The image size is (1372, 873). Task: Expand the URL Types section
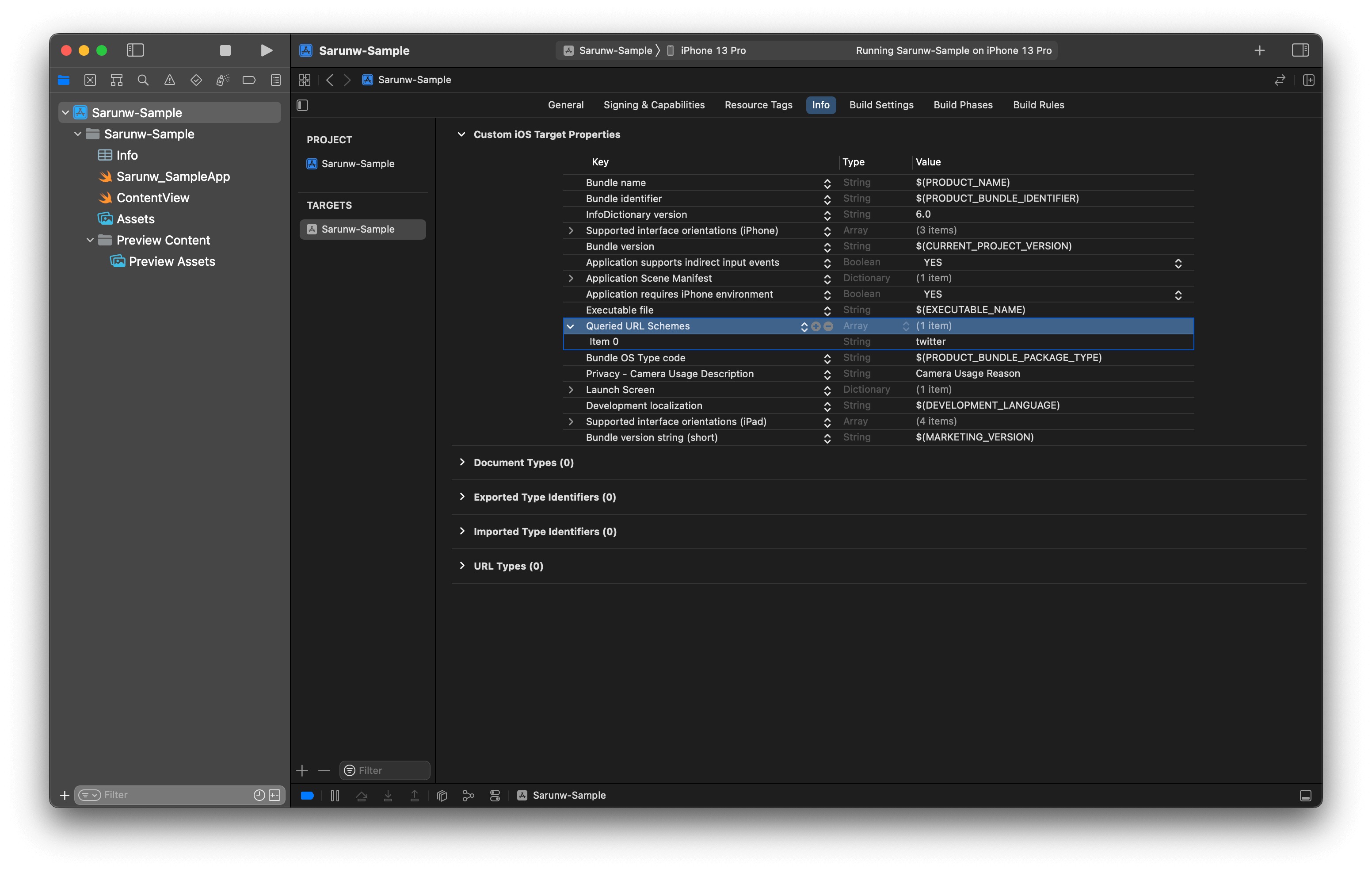(x=462, y=566)
